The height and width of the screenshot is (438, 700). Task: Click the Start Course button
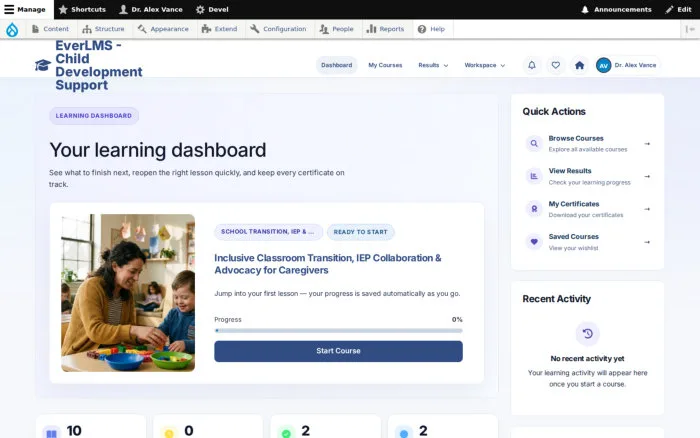pyautogui.click(x=338, y=351)
